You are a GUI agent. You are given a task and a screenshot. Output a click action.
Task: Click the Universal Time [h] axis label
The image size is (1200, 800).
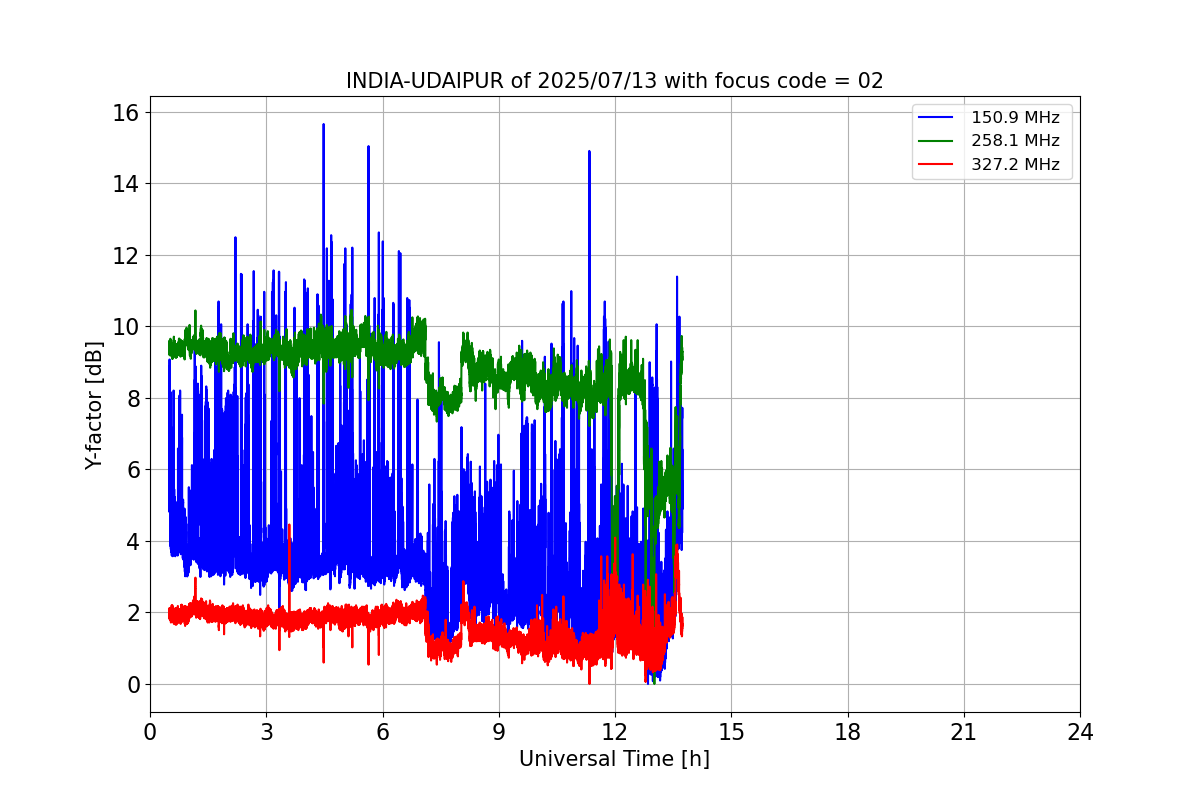pyautogui.click(x=614, y=759)
